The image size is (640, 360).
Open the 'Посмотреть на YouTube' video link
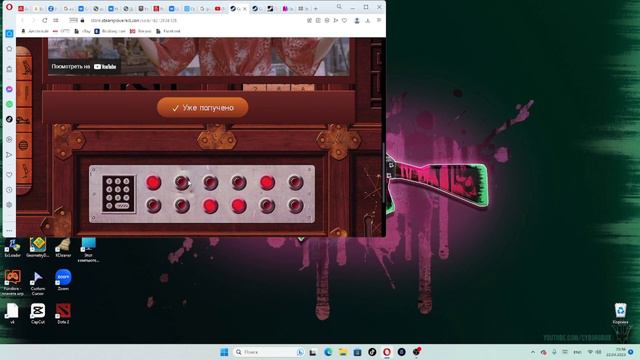pos(84,67)
